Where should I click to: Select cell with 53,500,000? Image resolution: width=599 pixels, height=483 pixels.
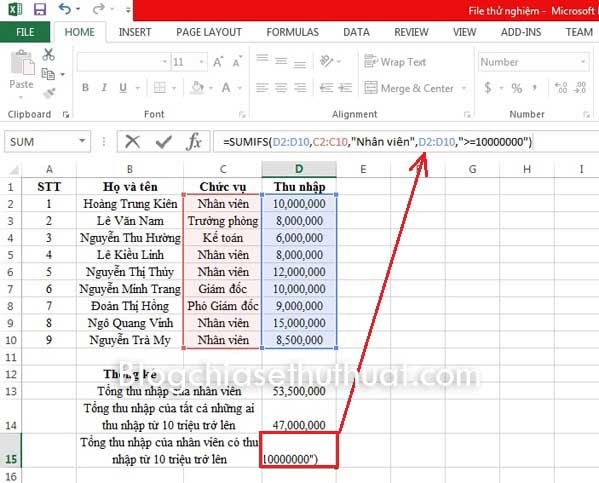pyautogui.click(x=299, y=391)
